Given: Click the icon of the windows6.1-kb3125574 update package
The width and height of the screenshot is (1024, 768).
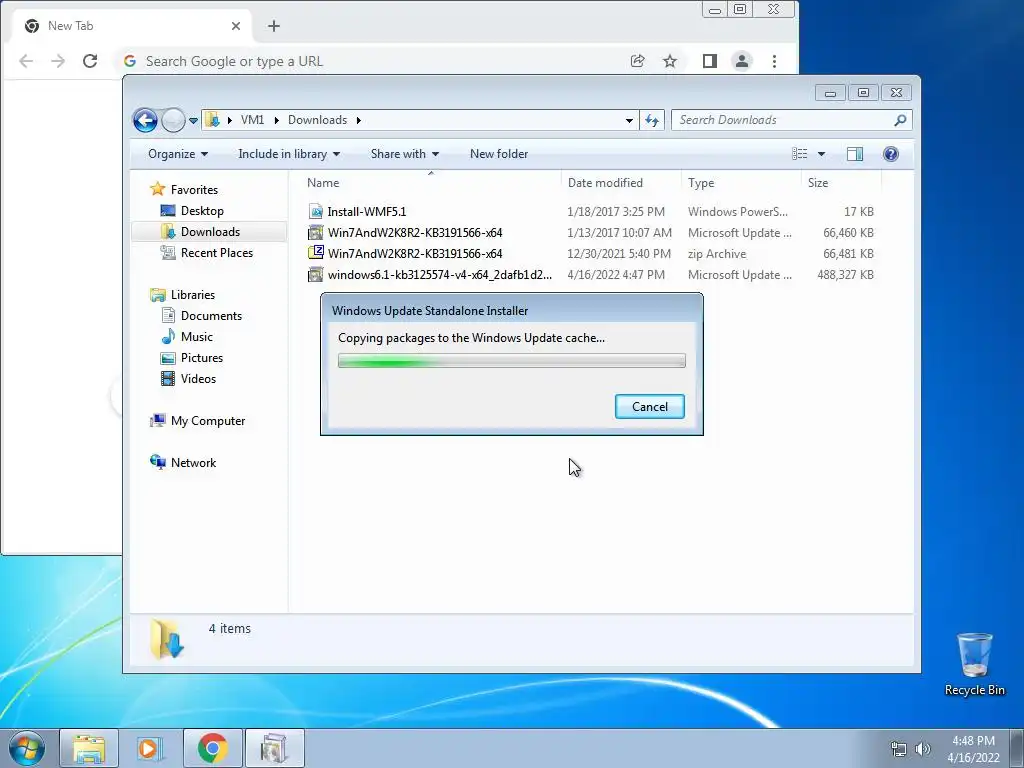Looking at the screenshot, I should pos(315,274).
